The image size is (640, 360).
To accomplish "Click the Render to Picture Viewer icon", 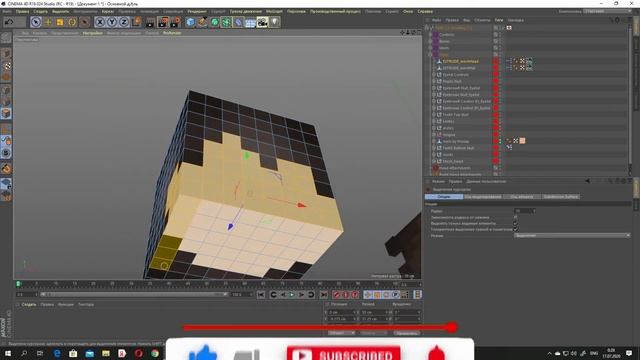I will (x=163, y=22).
